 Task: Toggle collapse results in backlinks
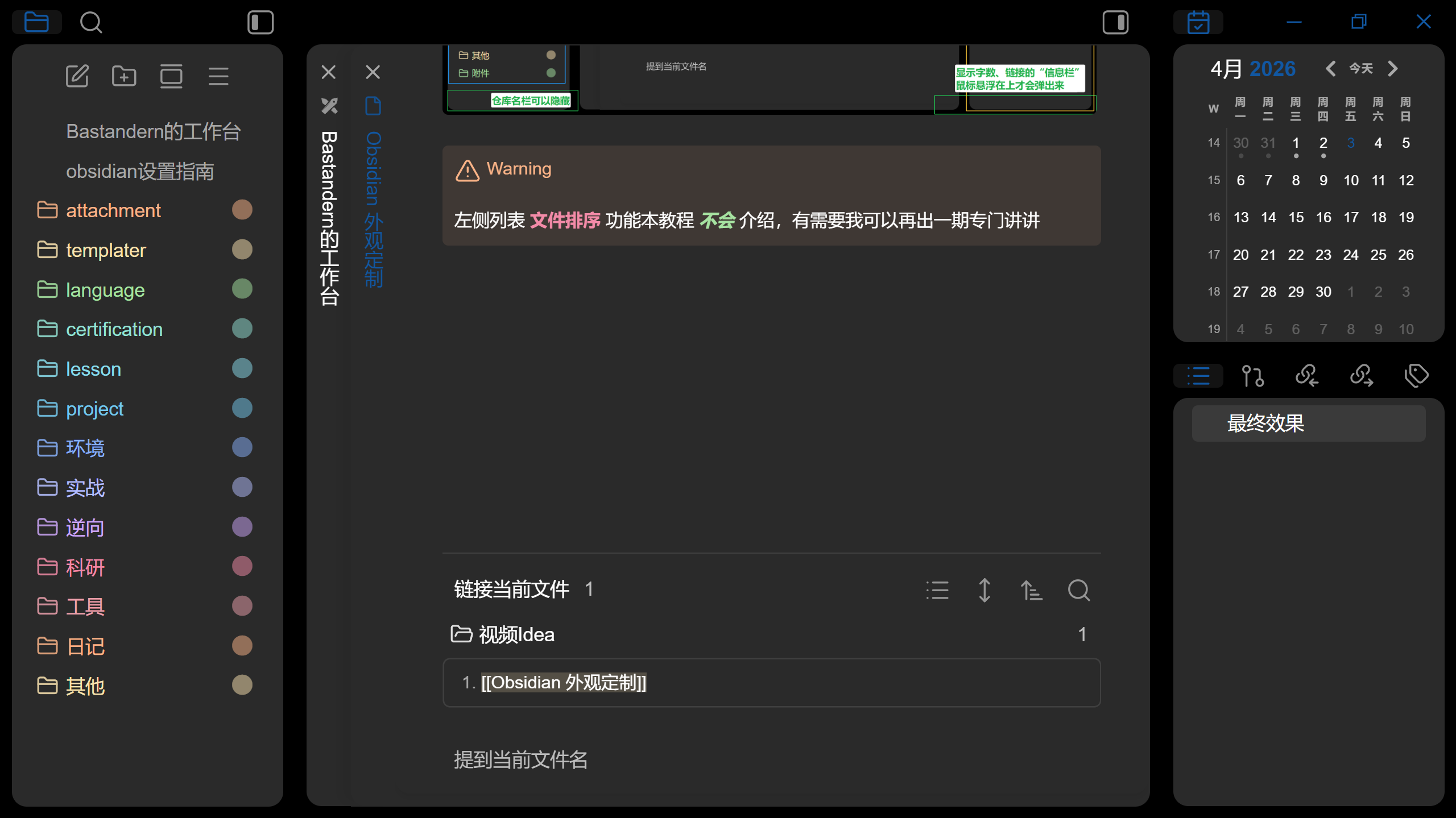click(937, 591)
